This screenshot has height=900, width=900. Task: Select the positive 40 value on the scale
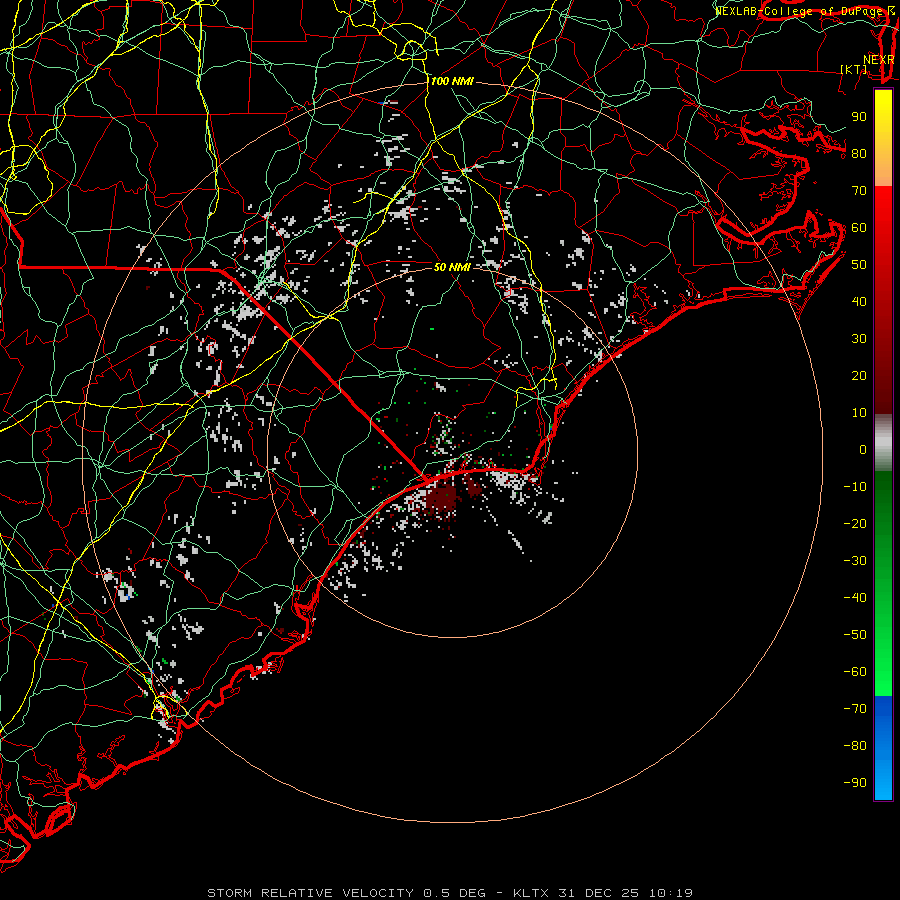point(859,301)
